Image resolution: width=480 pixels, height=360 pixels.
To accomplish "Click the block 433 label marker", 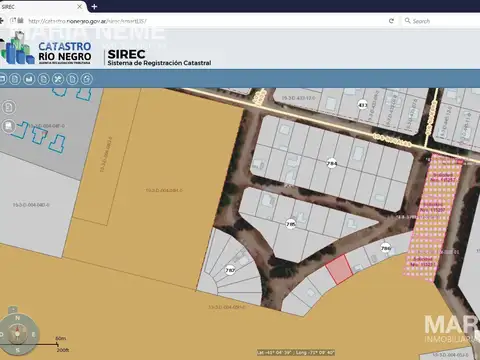I will 363,105.
